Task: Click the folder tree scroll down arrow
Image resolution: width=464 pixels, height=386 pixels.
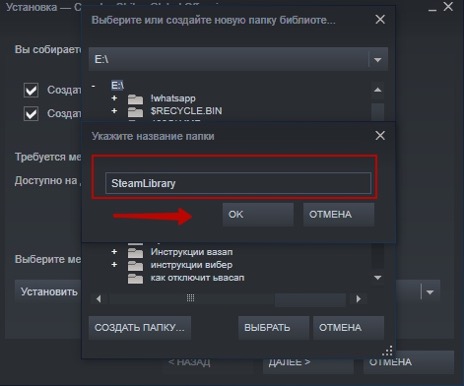Action: coord(378,278)
